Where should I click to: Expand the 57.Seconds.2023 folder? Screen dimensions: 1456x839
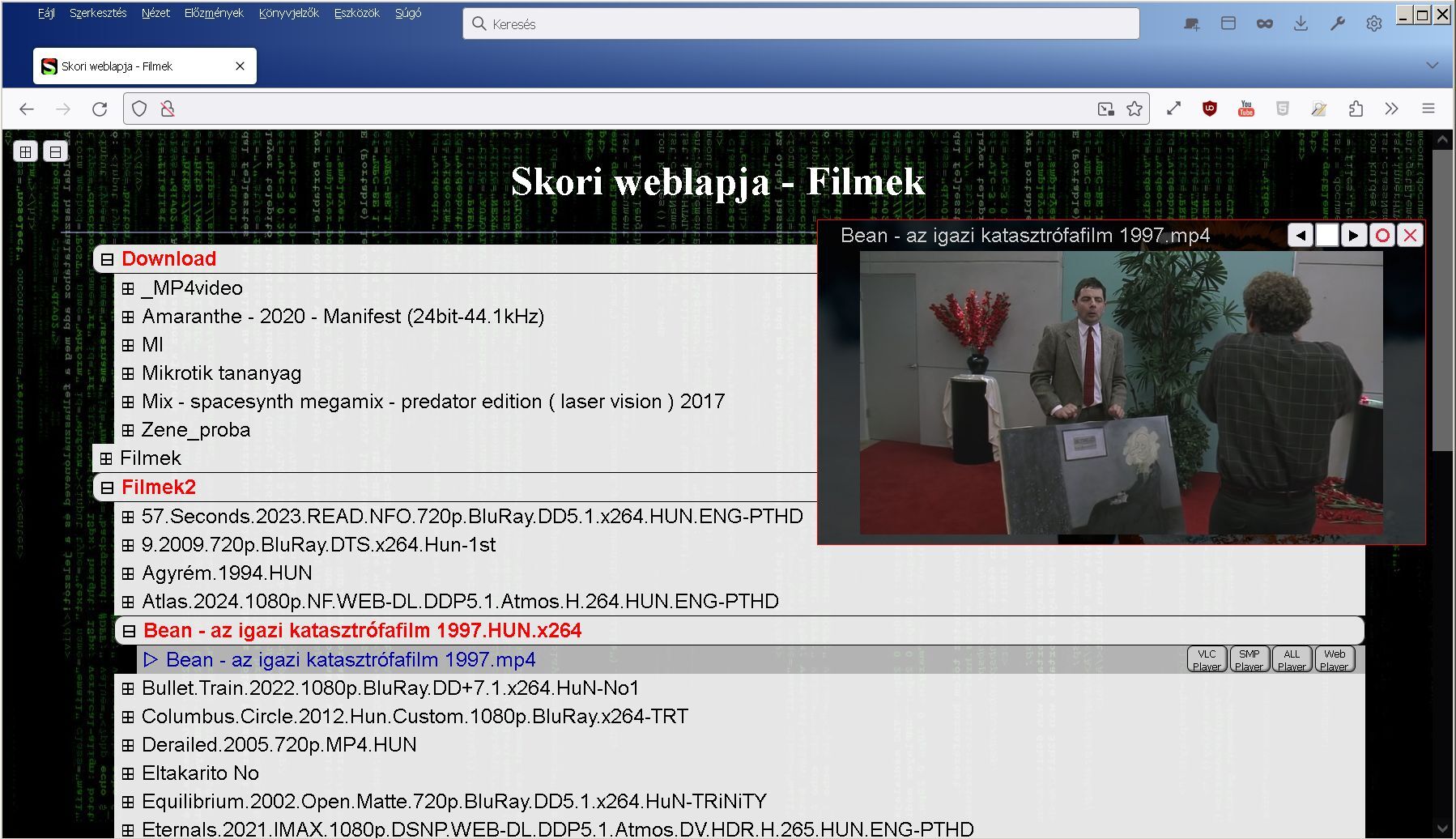[128, 517]
